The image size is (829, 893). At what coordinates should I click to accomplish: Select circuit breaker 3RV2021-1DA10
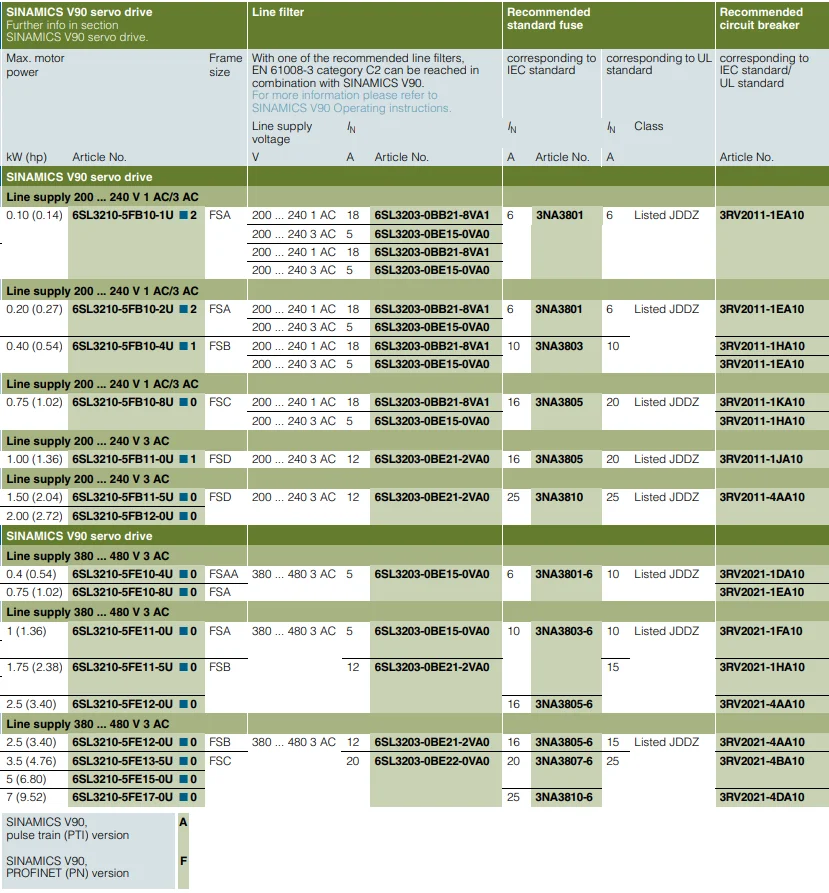pos(762,574)
